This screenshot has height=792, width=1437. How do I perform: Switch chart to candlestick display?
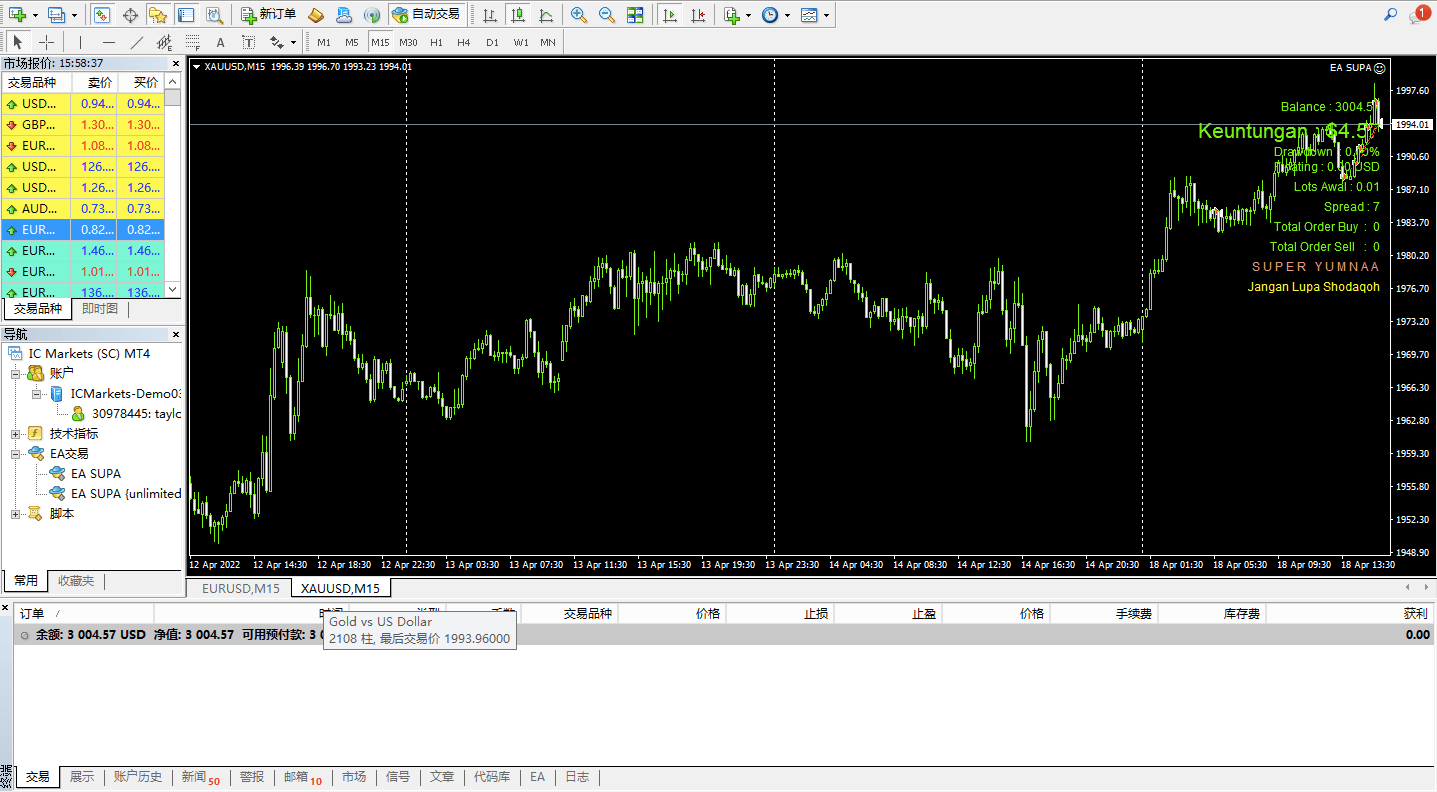coord(517,15)
